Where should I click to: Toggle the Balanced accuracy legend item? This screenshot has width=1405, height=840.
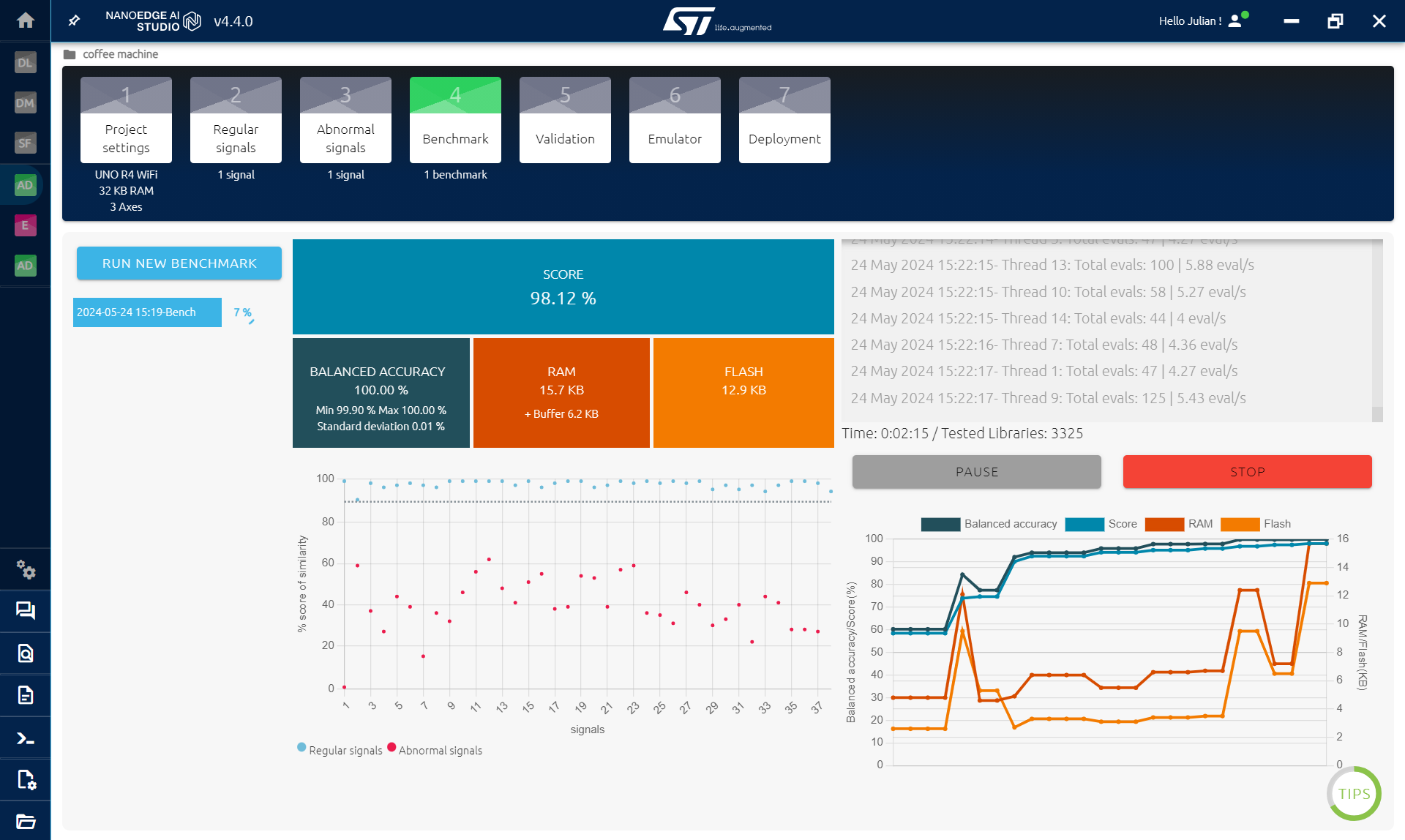(x=990, y=523)
